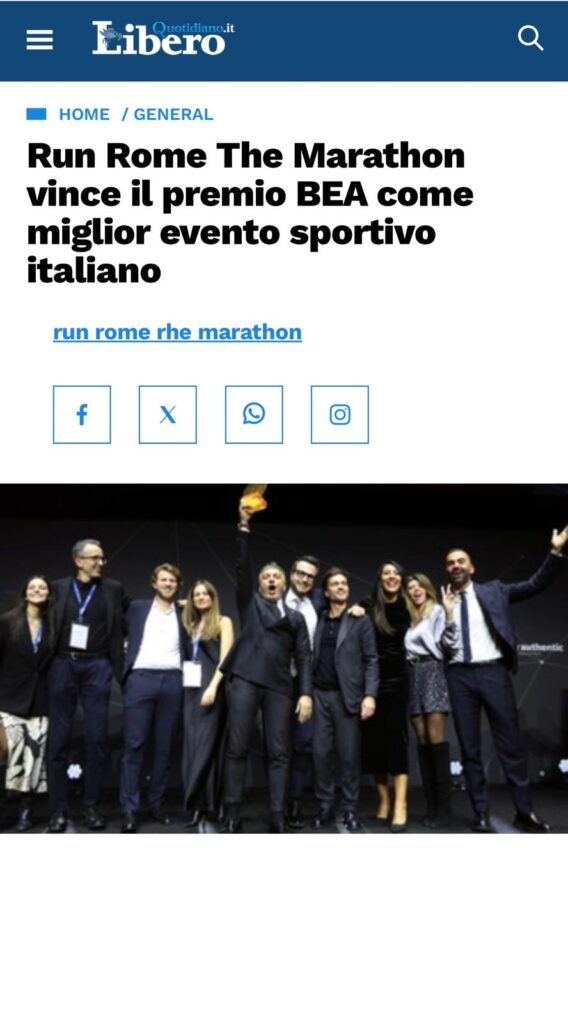
Task: Share the article on Instagram
Action: point(339,415)
